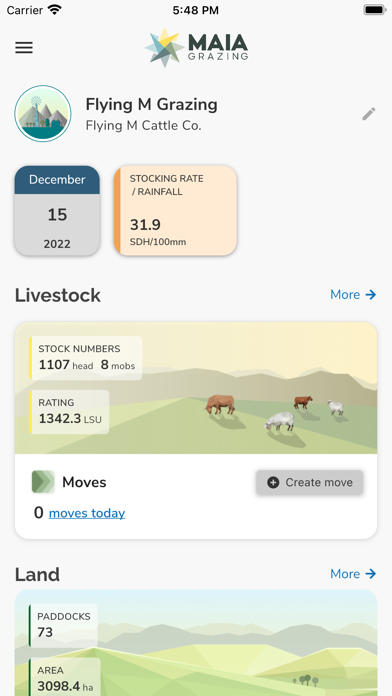
Task: Select the Area 3098.4 ha badge
Action: (65, 677)
